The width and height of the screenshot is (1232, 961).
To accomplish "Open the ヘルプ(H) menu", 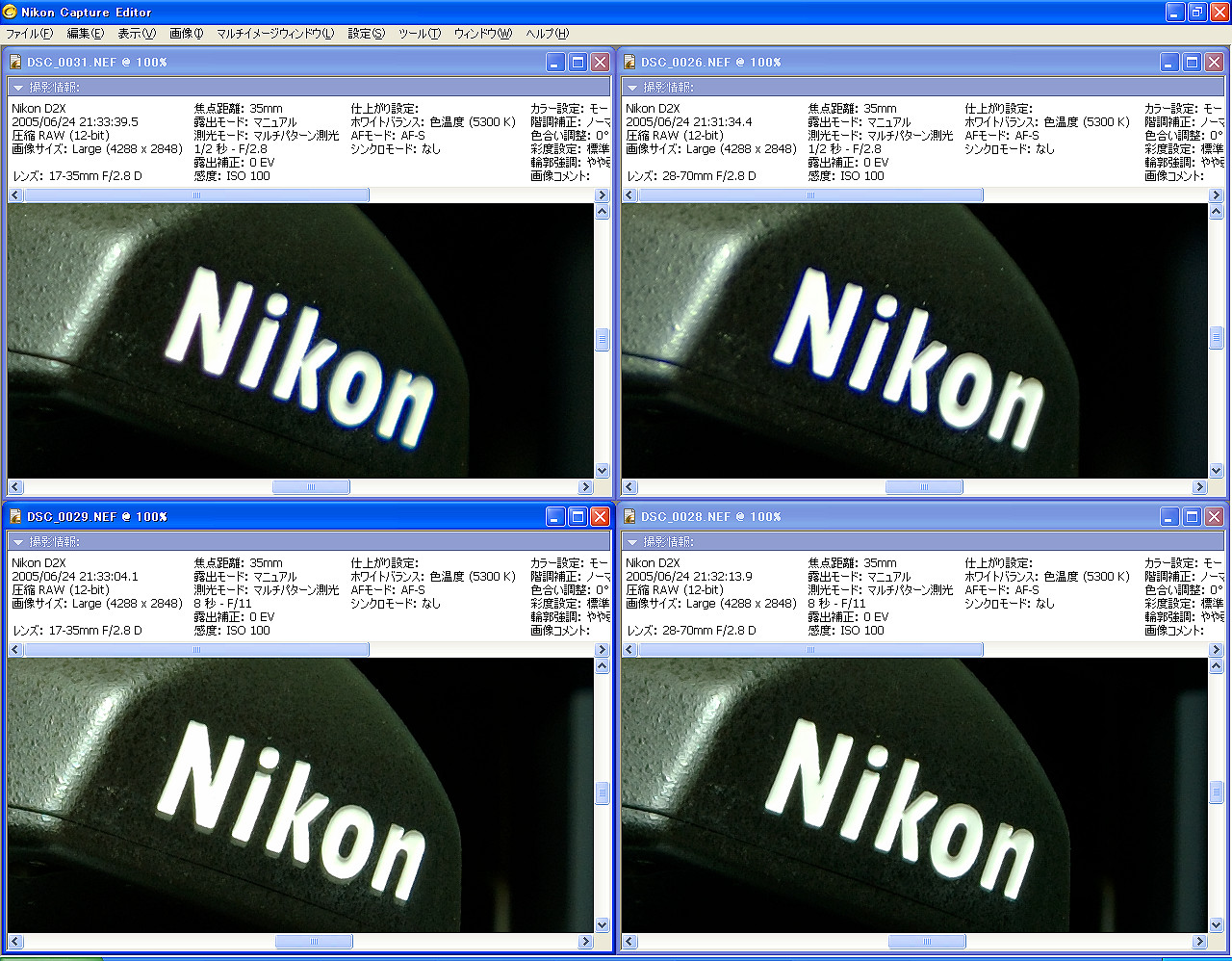I will (x=547, y=34).
